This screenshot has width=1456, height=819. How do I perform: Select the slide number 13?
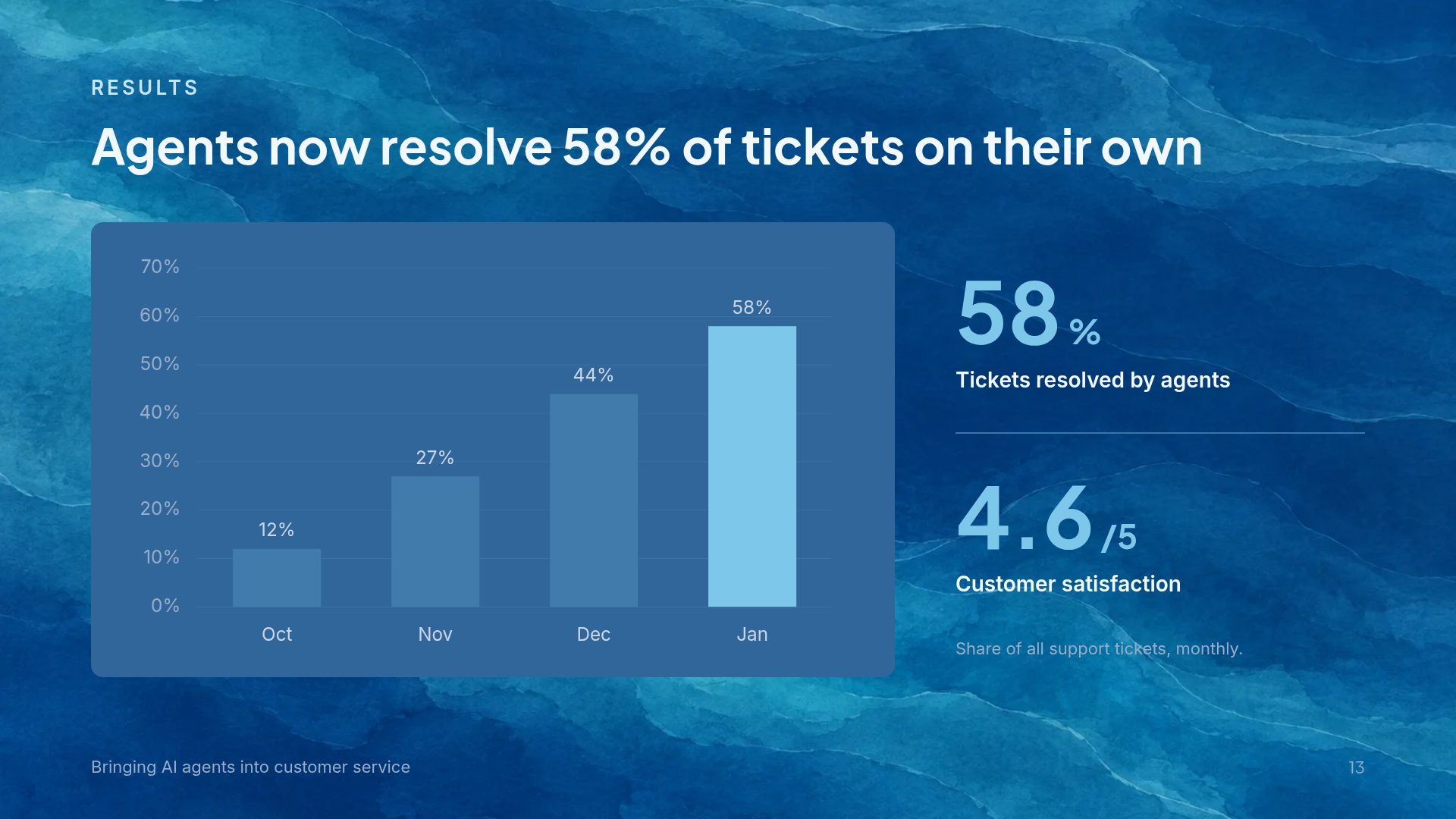click(1357, 767)
